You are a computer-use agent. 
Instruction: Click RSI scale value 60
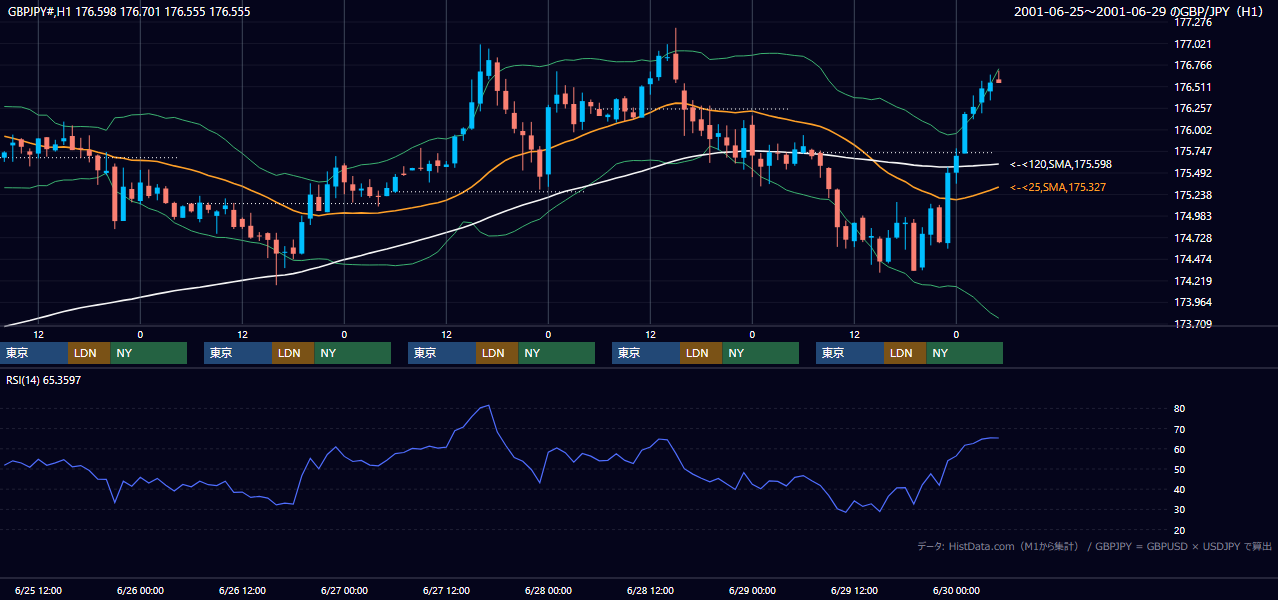[1180, 449]
